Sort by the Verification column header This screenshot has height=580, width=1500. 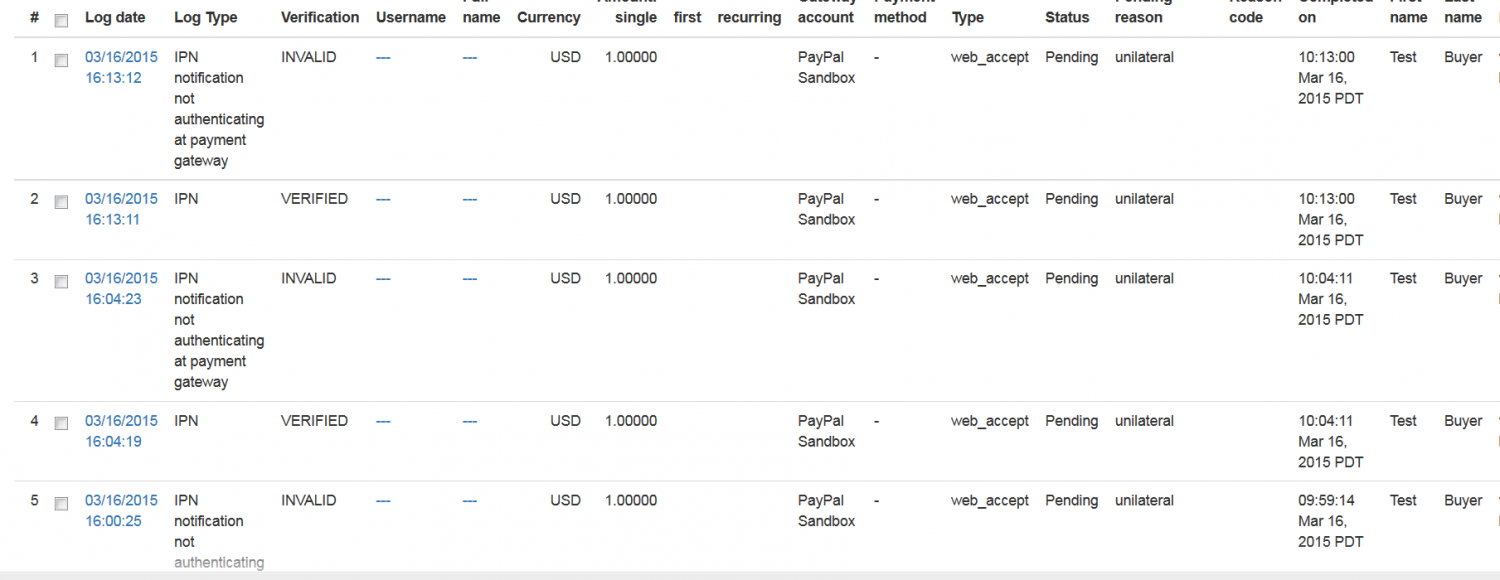click(x=320, y=17)
